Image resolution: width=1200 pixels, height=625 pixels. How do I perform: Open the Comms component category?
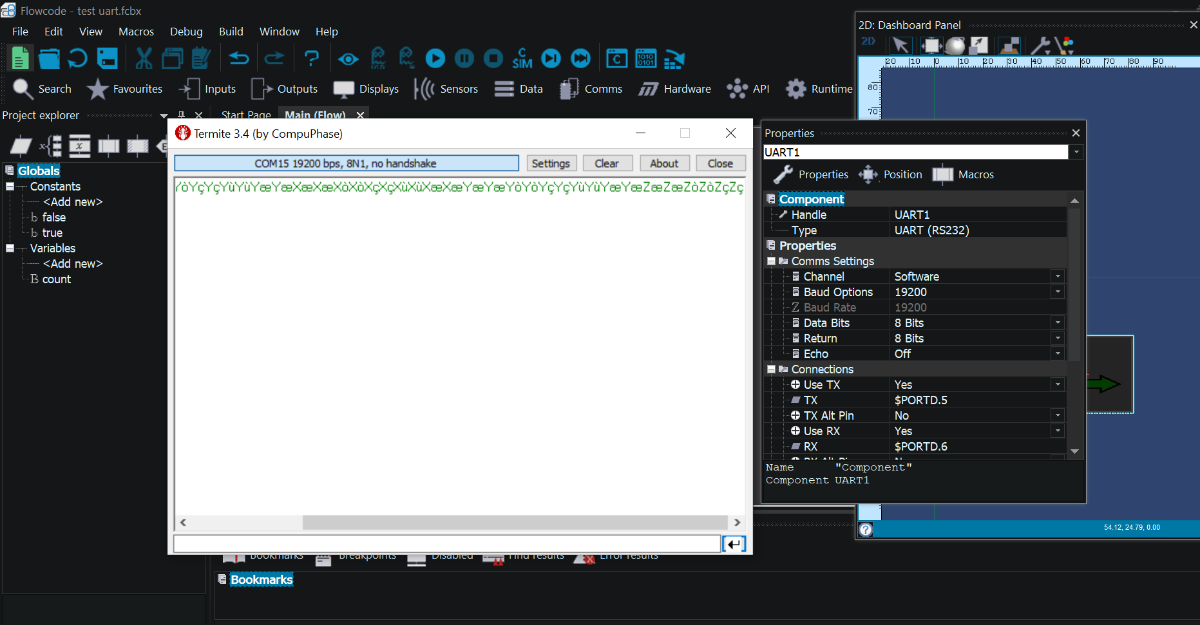(590, 89)
